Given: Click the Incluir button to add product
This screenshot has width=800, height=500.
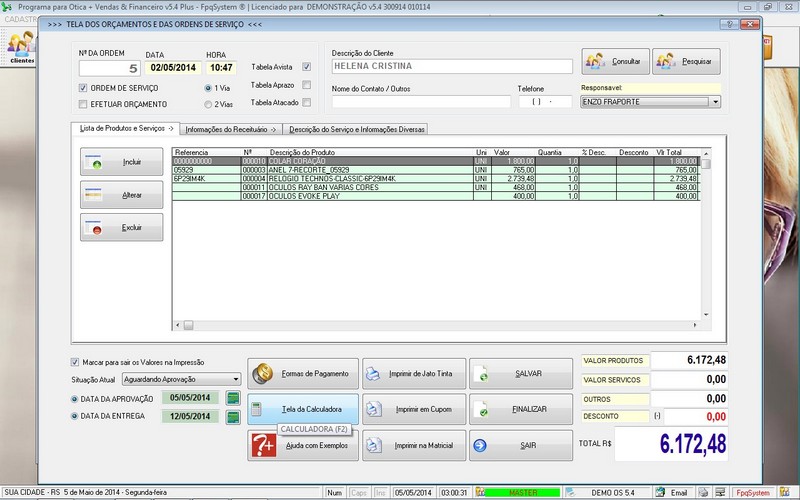Looking at the screenshot, I should (122, 161).
